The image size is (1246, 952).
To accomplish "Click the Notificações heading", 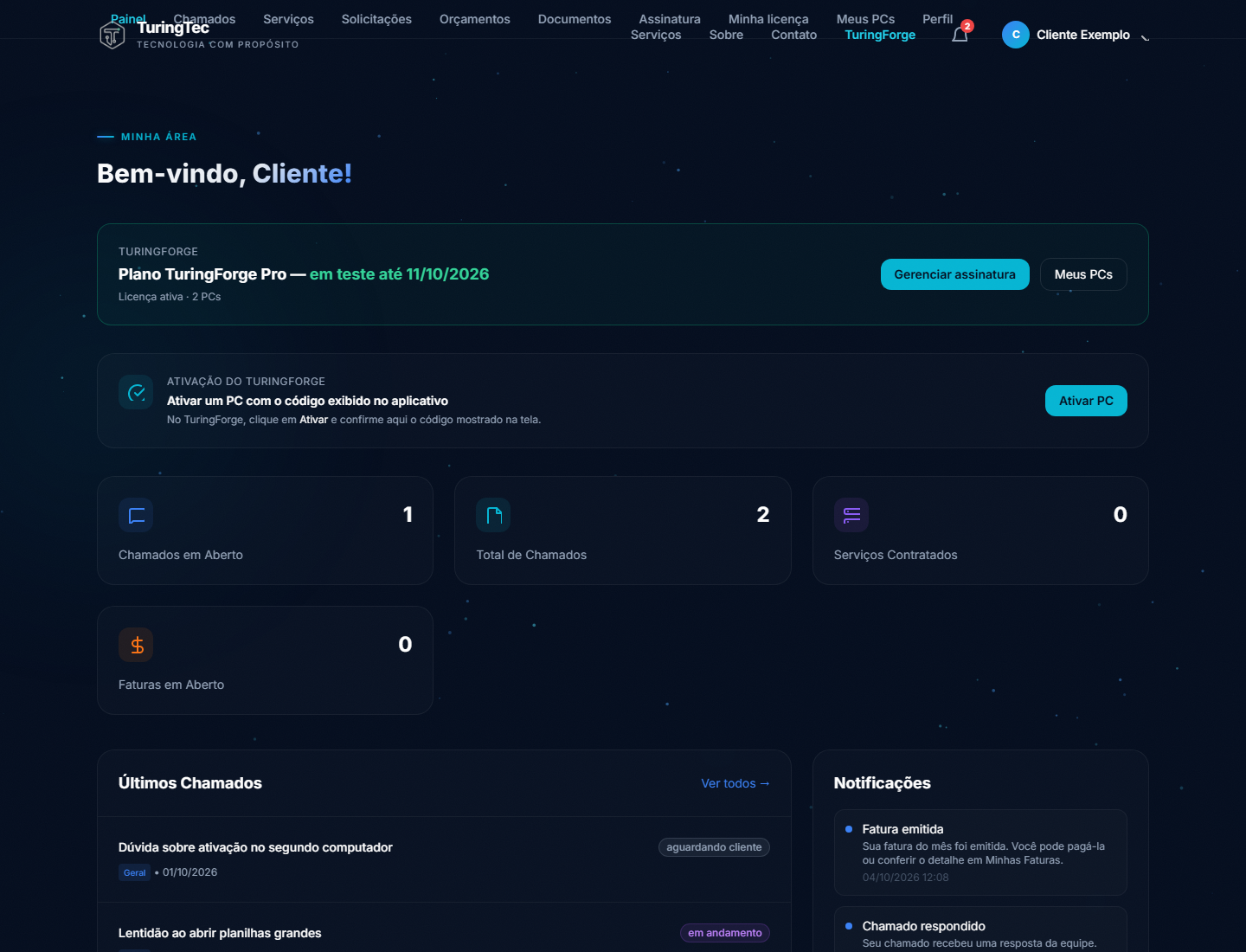I will [883, 783].
